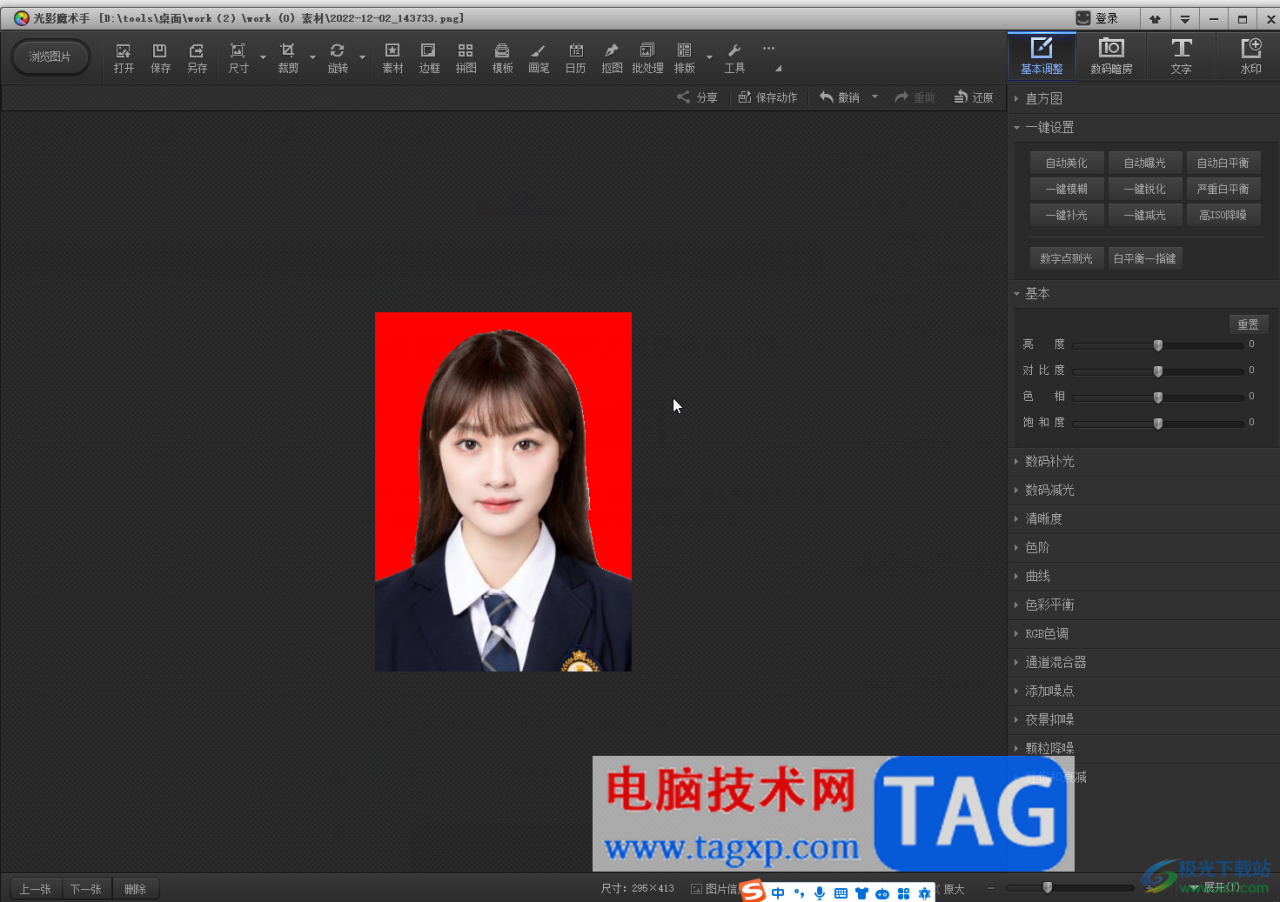Select the 裁剪 crop tool
The image size is (1280, 902).
pyautogui.click(x=288, y=58)
